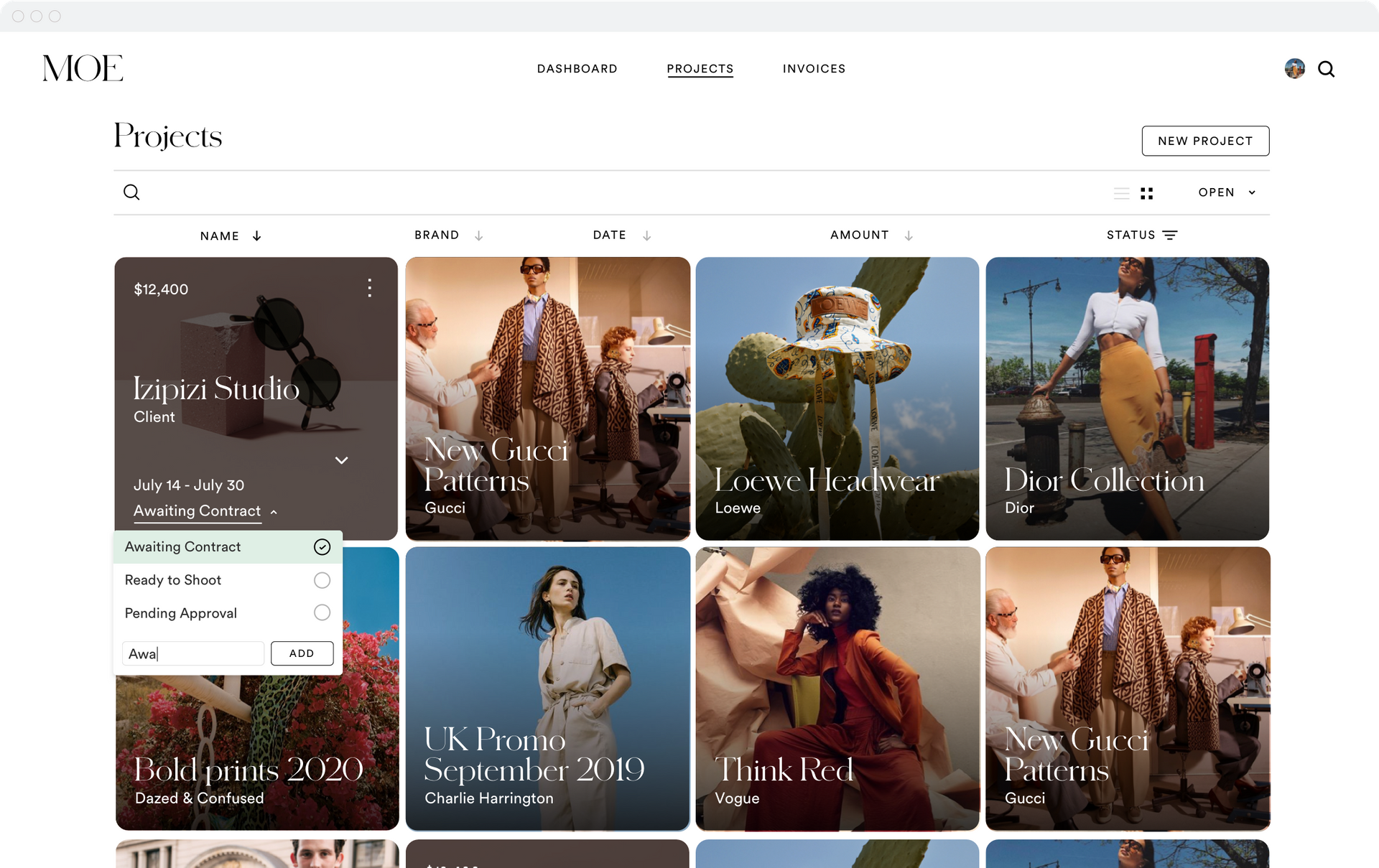1379x868 pixels.
Task: Switch to grid view layout icon
Action: [1147, 193]
